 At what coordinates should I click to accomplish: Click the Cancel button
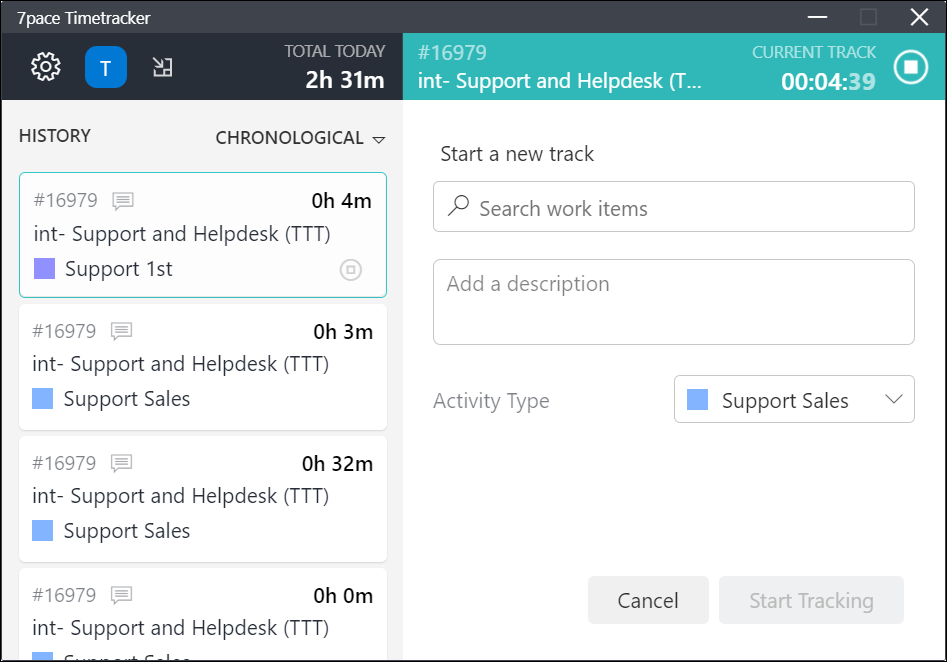pos(648,600)
